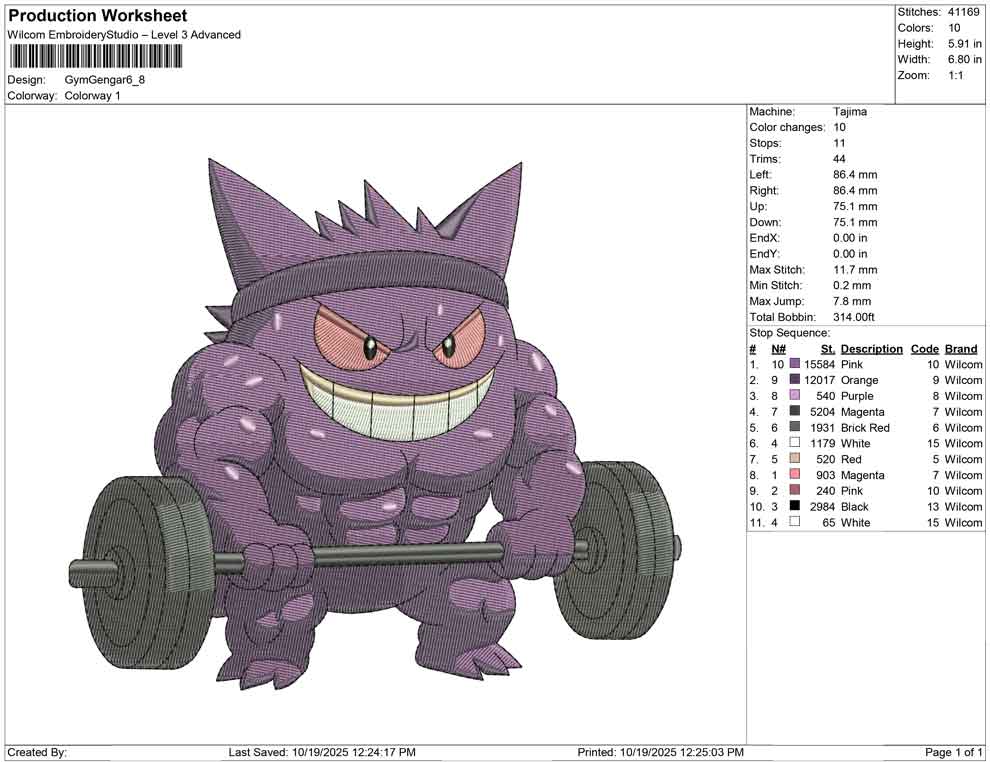Click the Black description in stop sequence row 10
The image size is (990, 762).
click(x=854, y=506)
